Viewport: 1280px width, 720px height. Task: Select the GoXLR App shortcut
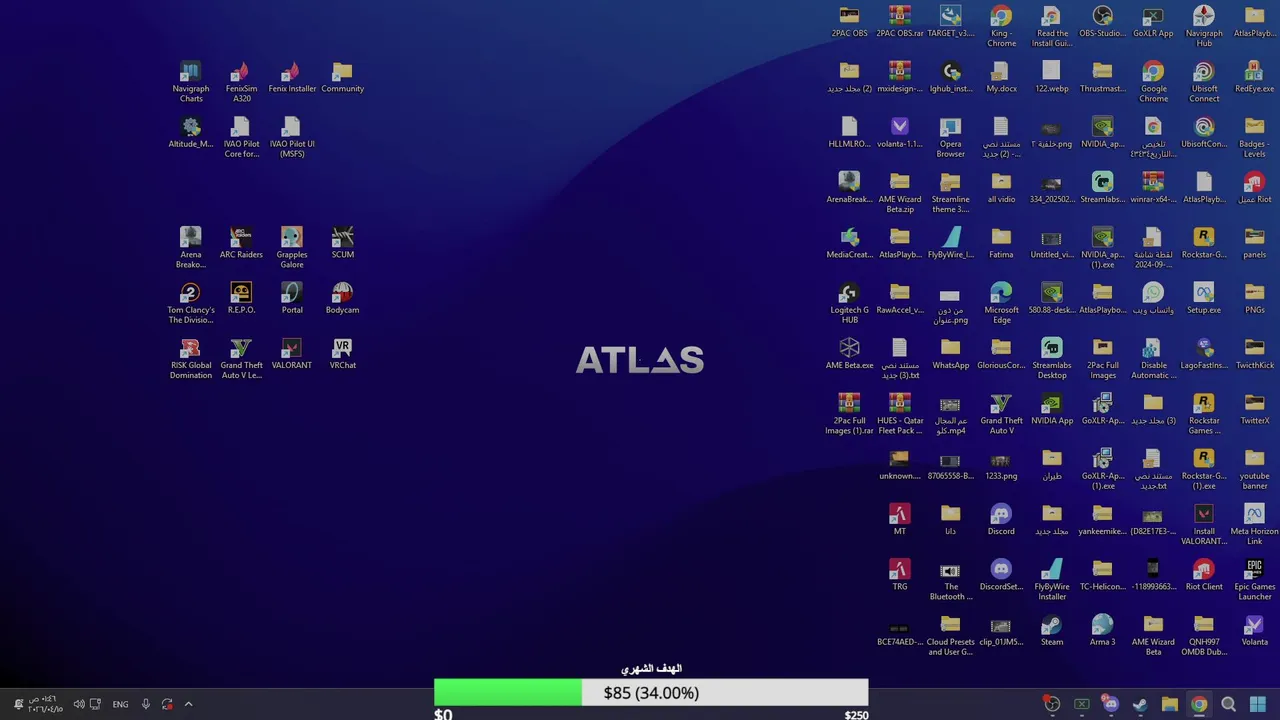(1153, 22)
